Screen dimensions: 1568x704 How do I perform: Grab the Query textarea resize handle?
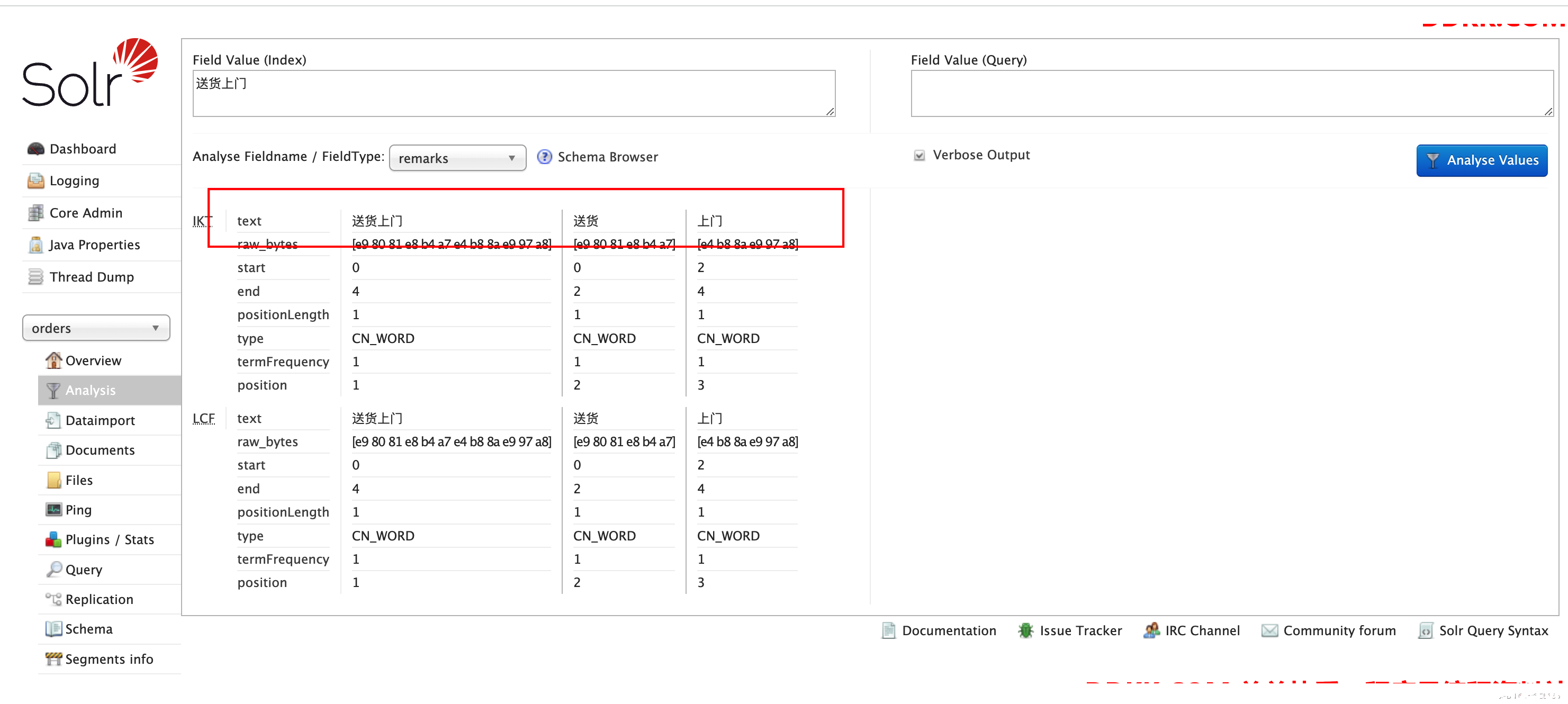point(1548,111)
